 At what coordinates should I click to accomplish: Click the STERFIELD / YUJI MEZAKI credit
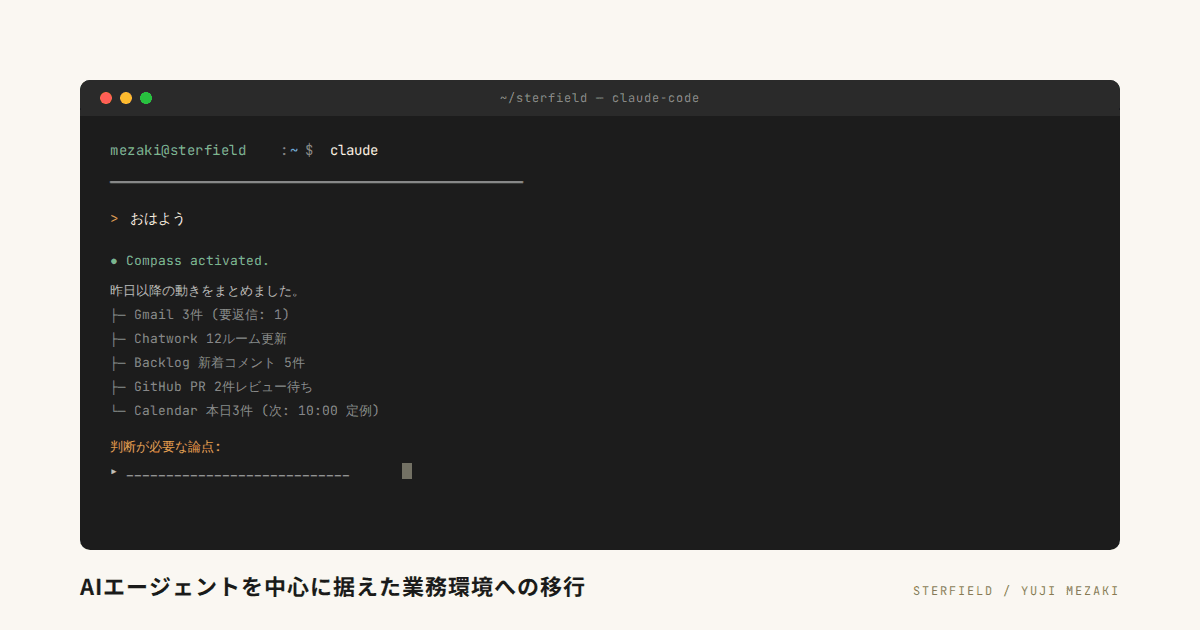[x=1016, y=591]
